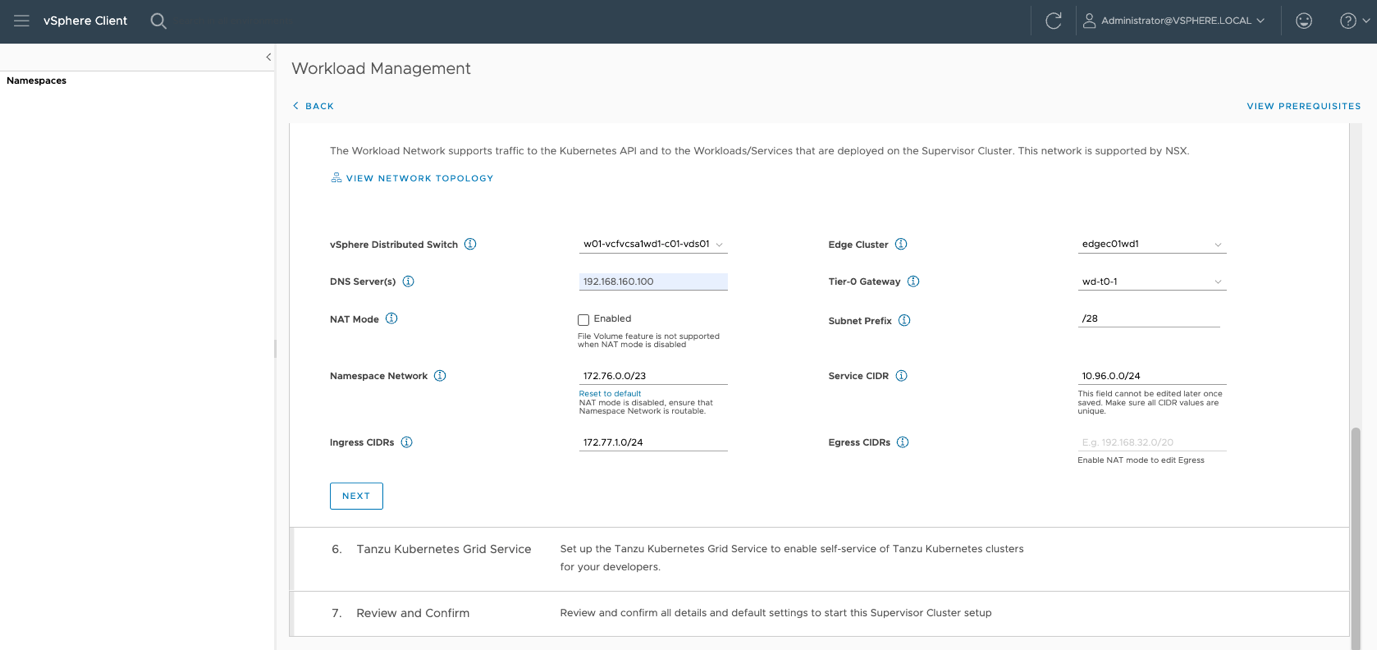This screenshot has height=650, width=1377.
Task: Open the Administrator@VSPHERE.LOCAL user menu
Action: pyautogui.click(x=1174, y=20)
